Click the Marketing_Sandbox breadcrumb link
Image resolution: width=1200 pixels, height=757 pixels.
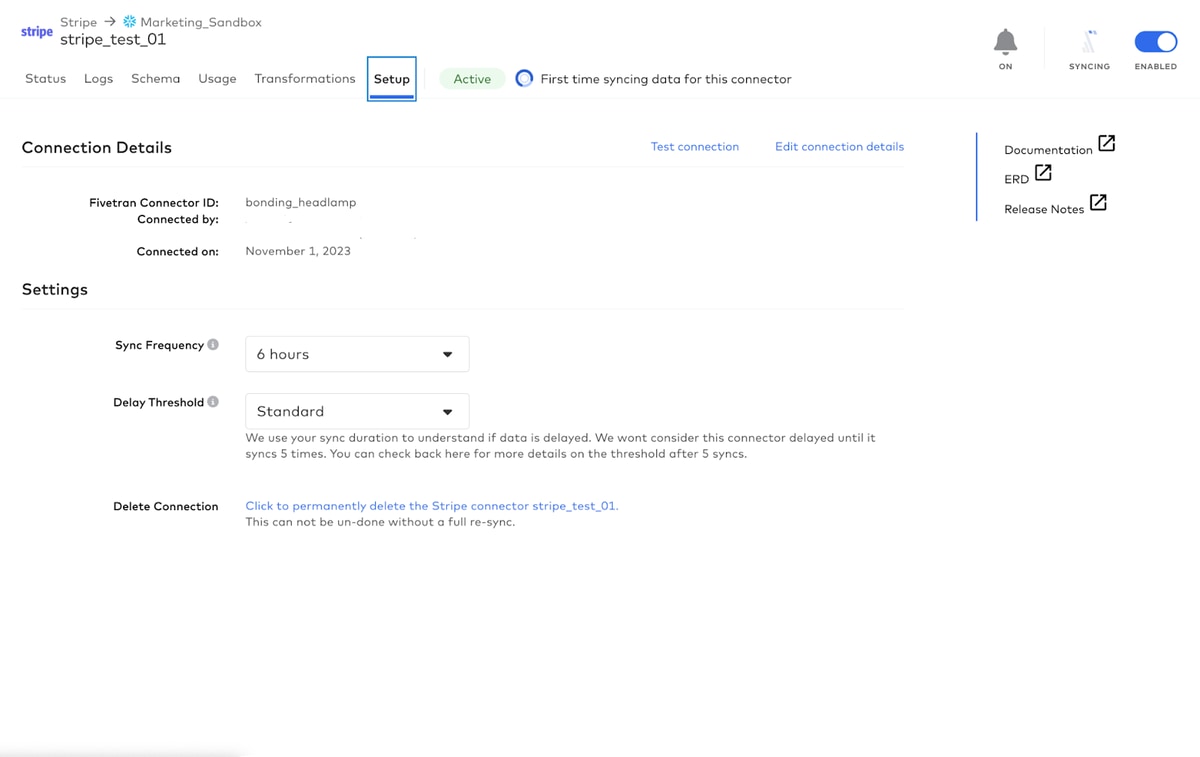pos(201,22)
